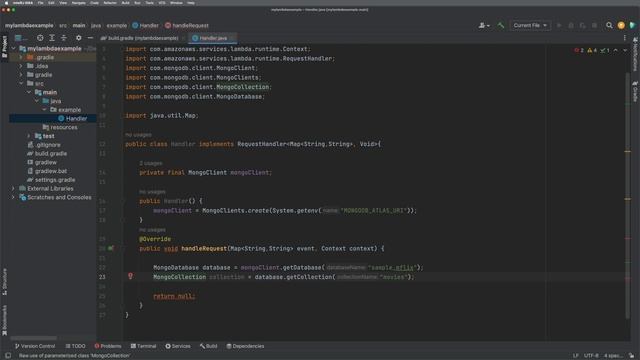Open Terminal tool window
The height and width of the screenshot is (360, 640).
point(143,346)
